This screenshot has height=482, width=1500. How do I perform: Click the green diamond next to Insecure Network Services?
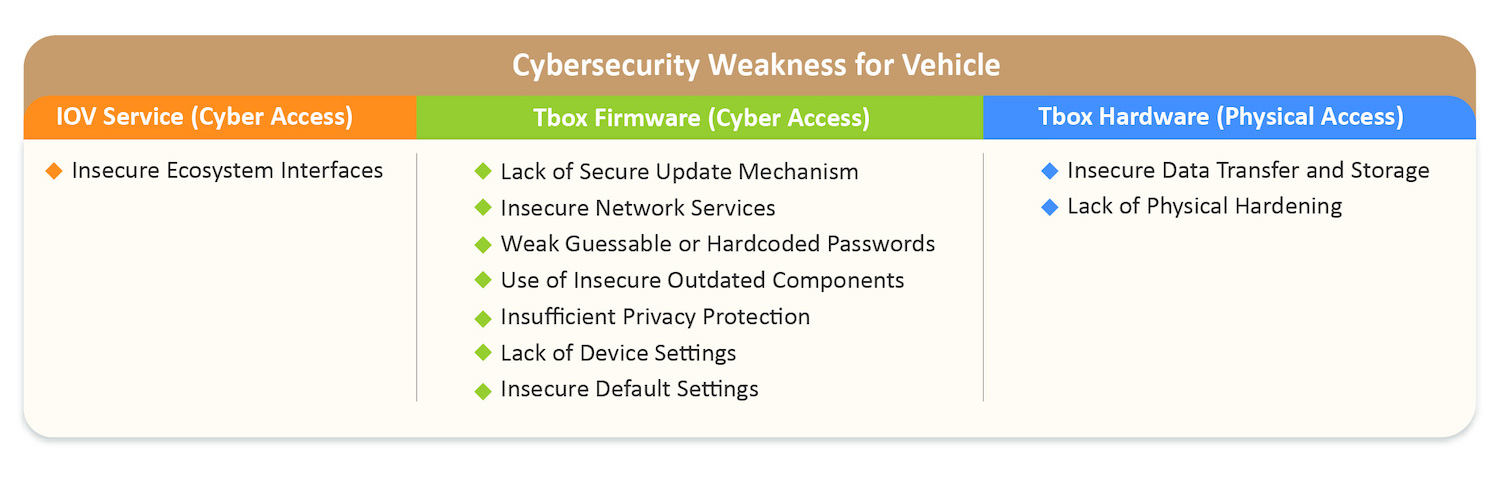click(x=484, y=209)
